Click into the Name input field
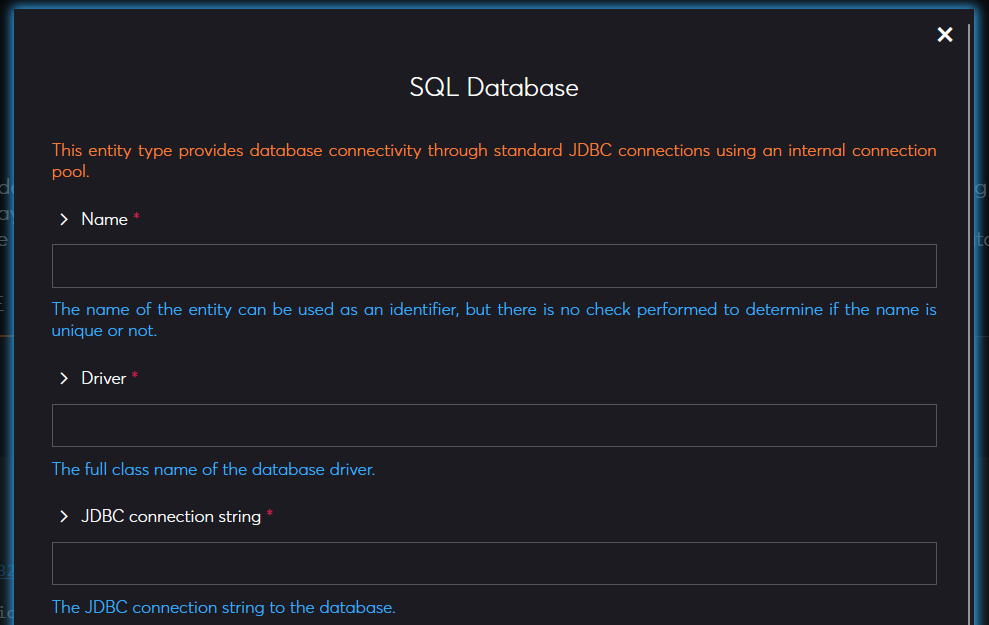 click(494, 266)
